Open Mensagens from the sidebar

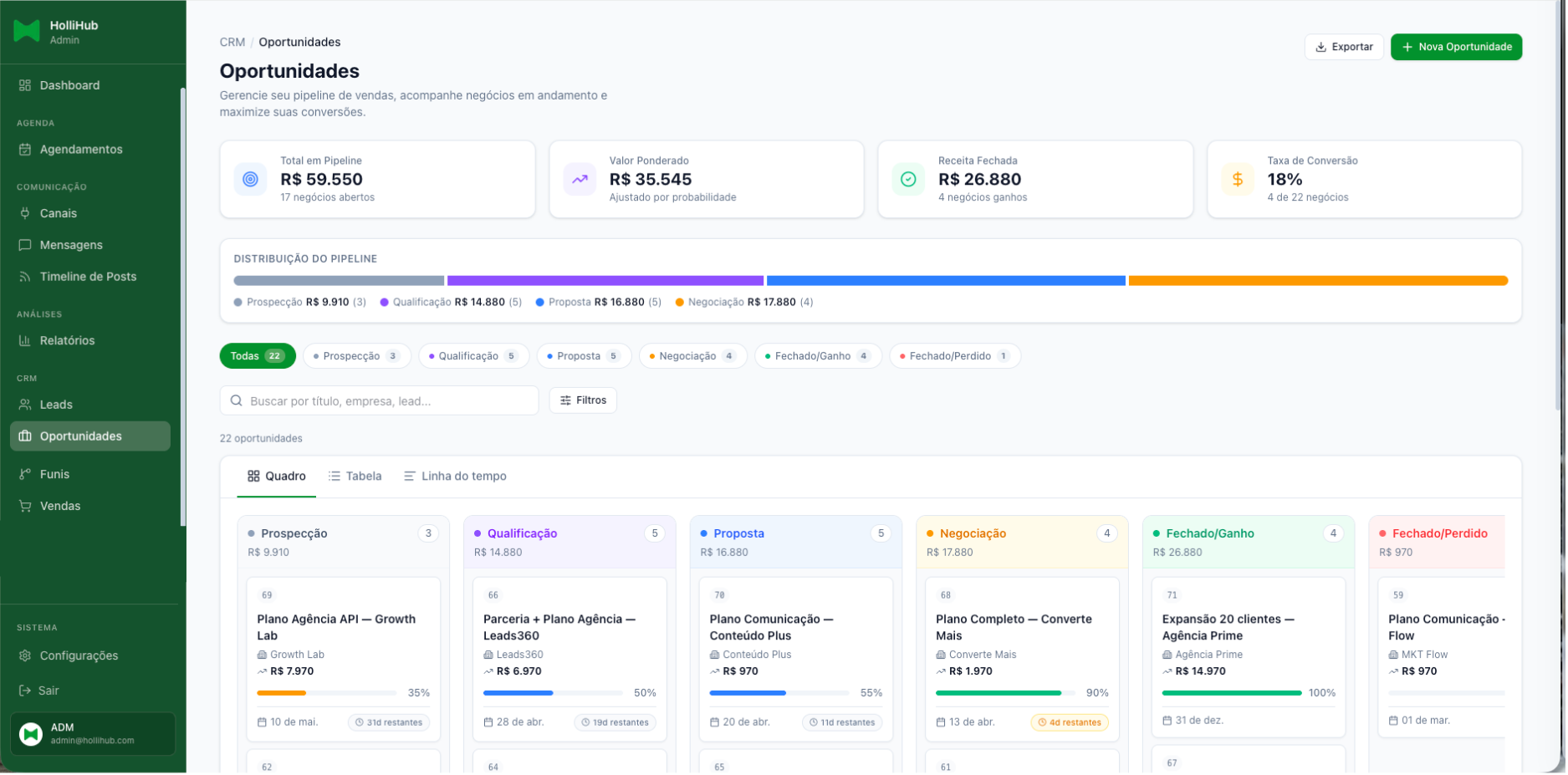click(x=71, y=245)
